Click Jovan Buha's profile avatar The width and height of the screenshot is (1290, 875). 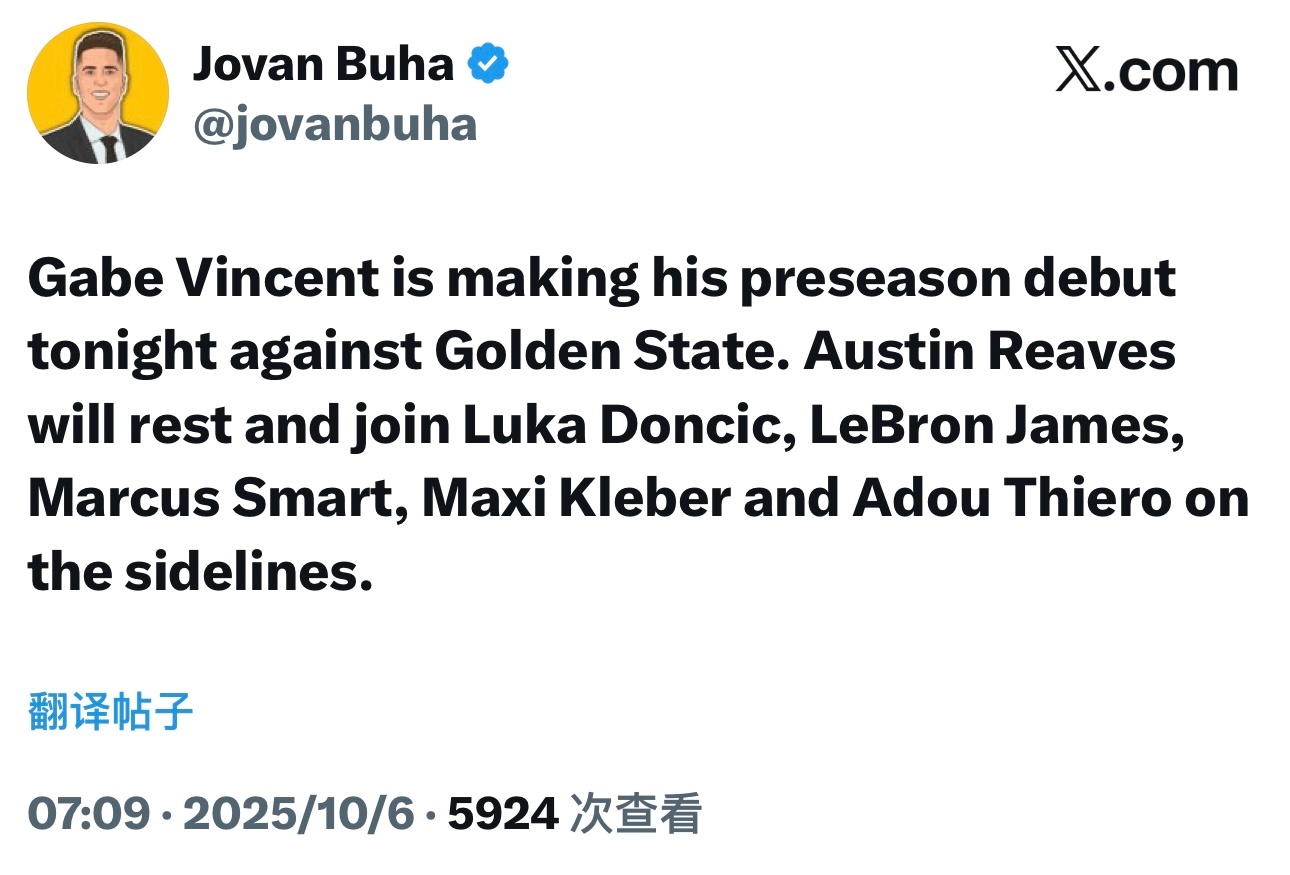[x=98, y=93]
